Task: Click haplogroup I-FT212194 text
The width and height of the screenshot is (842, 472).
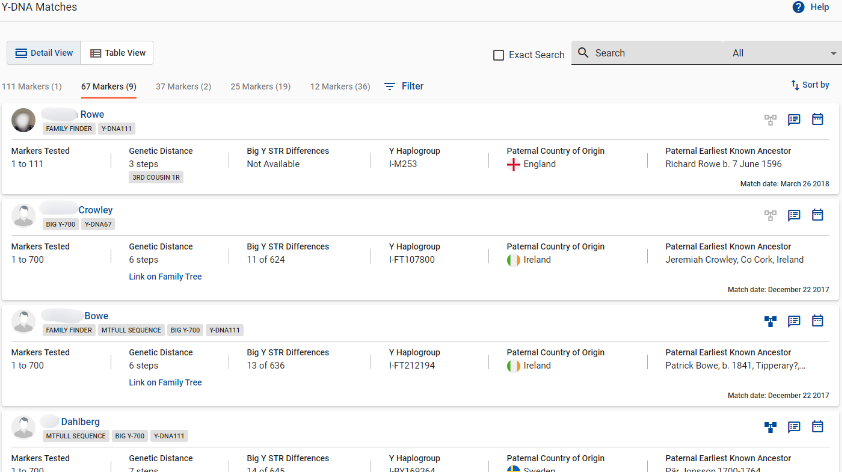Action: (x=412, y=365)
